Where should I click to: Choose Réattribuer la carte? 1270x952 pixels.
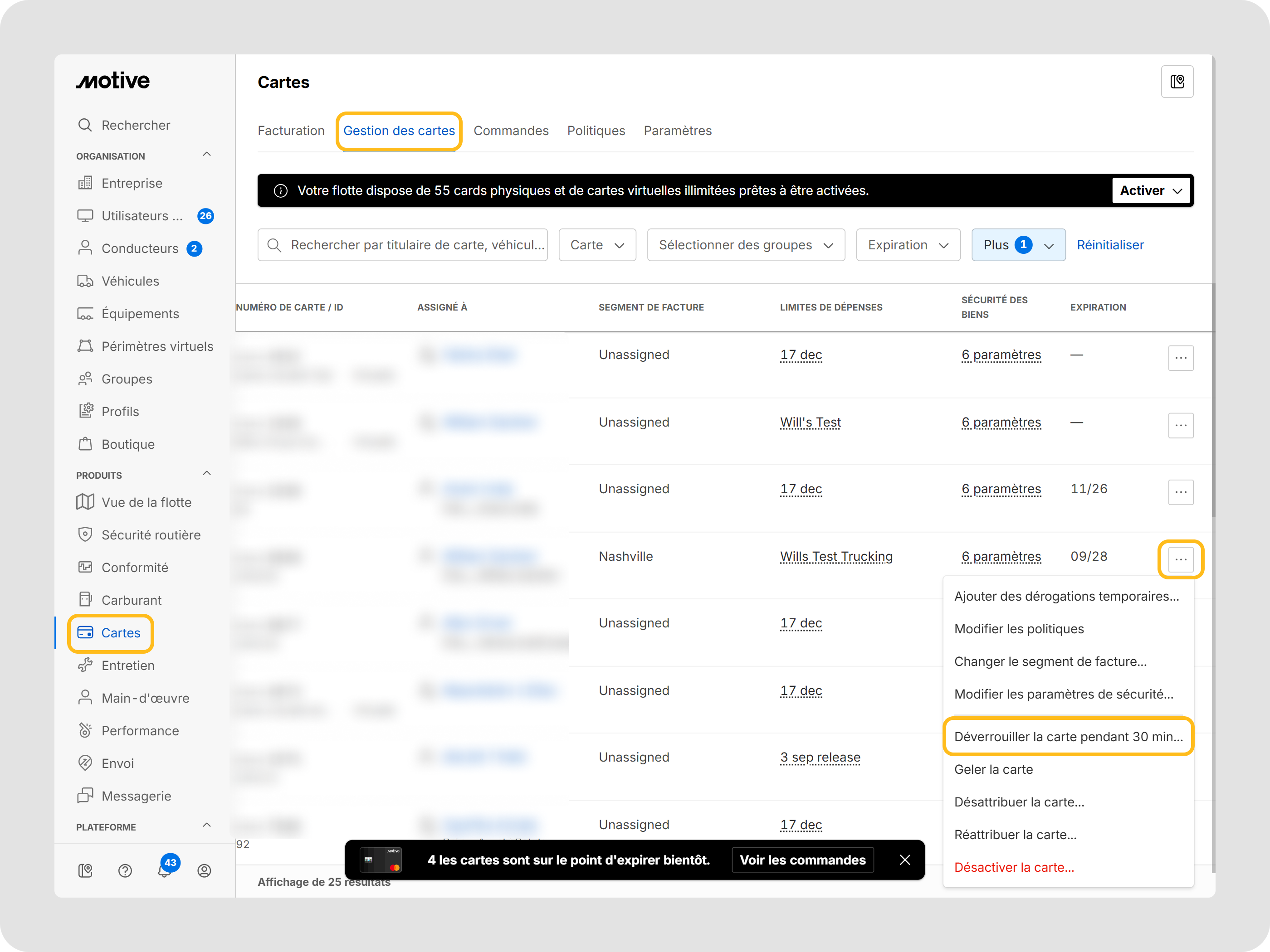click(1068, 835)
